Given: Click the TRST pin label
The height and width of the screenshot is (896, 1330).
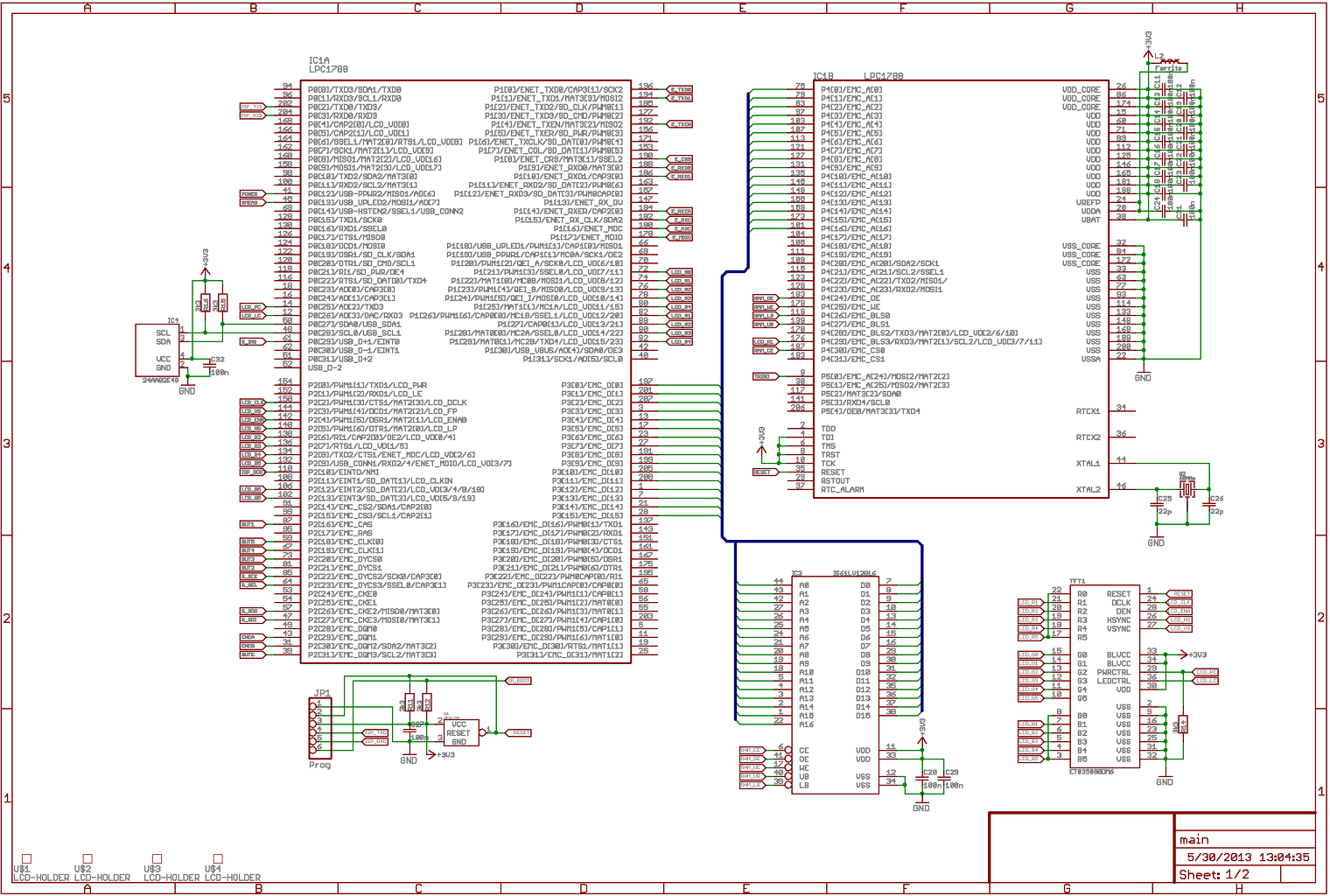Looking at the screenshot, I should coord(830,455).
